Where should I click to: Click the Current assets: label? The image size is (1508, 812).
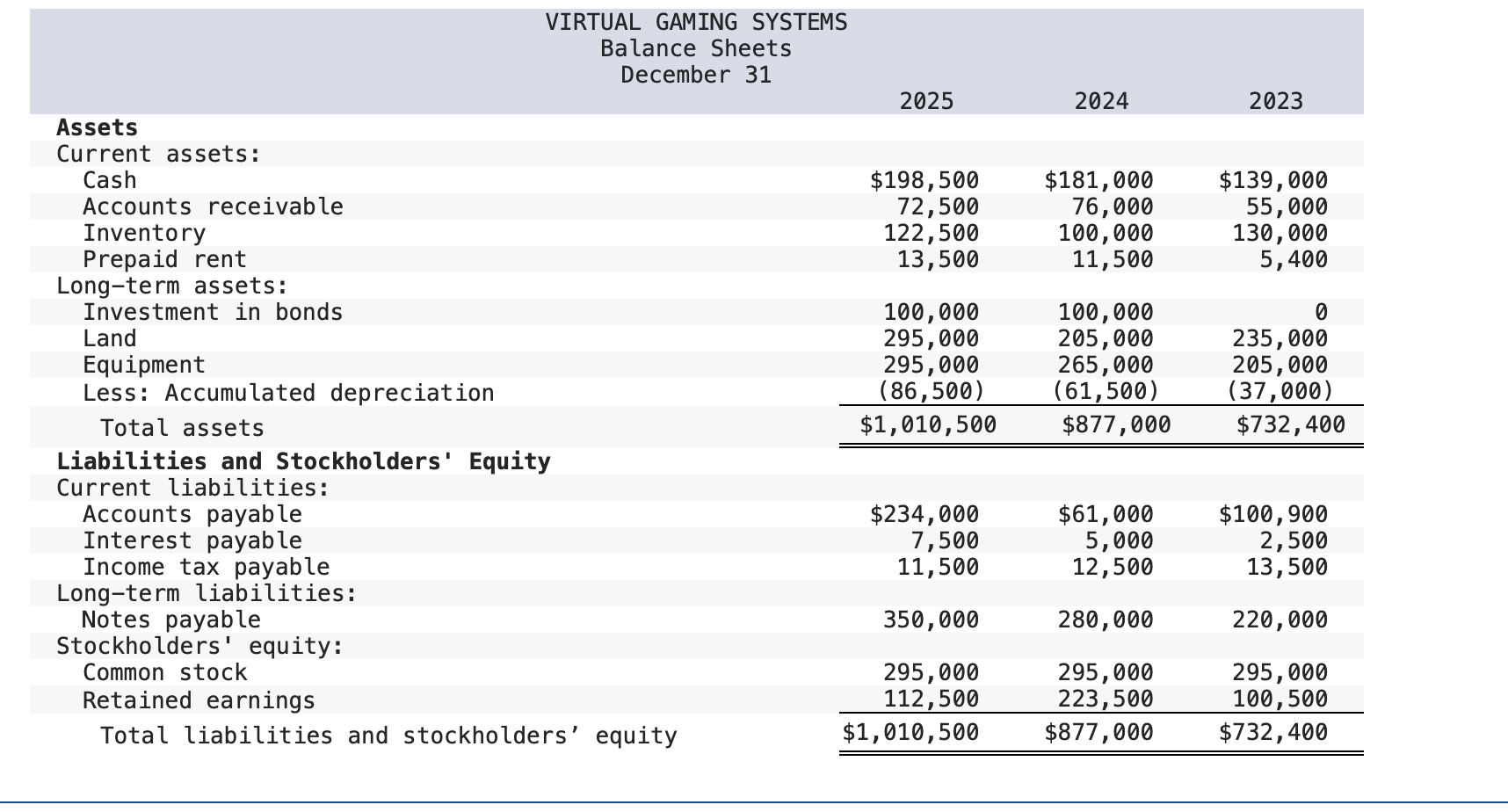click(x=159, y=154)
